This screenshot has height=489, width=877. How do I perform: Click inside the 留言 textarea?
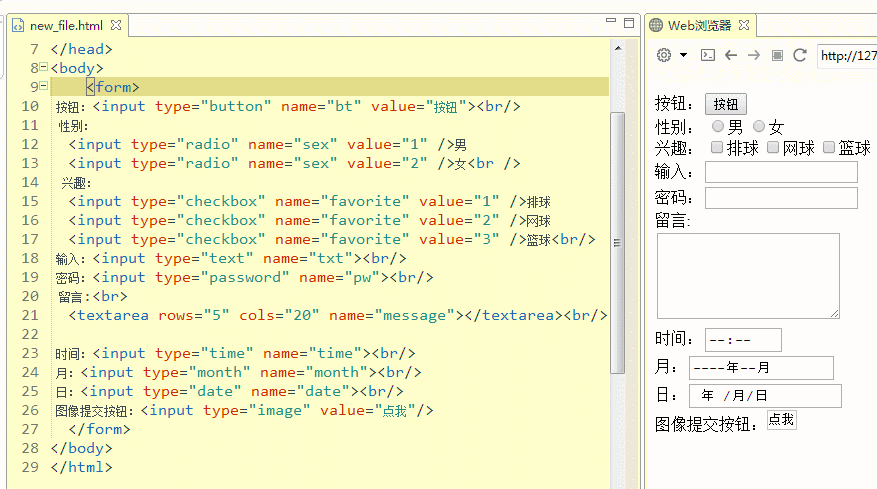pyautogui.click(x=748, y=276)
